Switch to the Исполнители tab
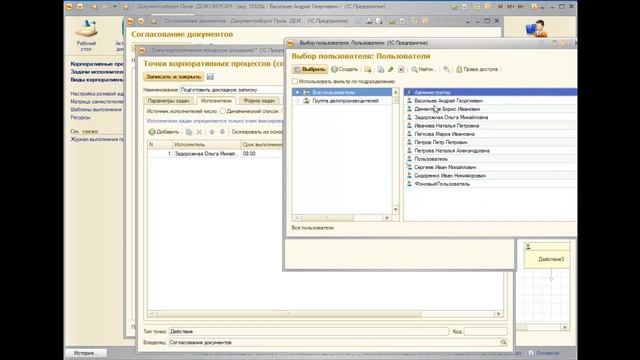The image size is (640, 360). coord(216,100)
